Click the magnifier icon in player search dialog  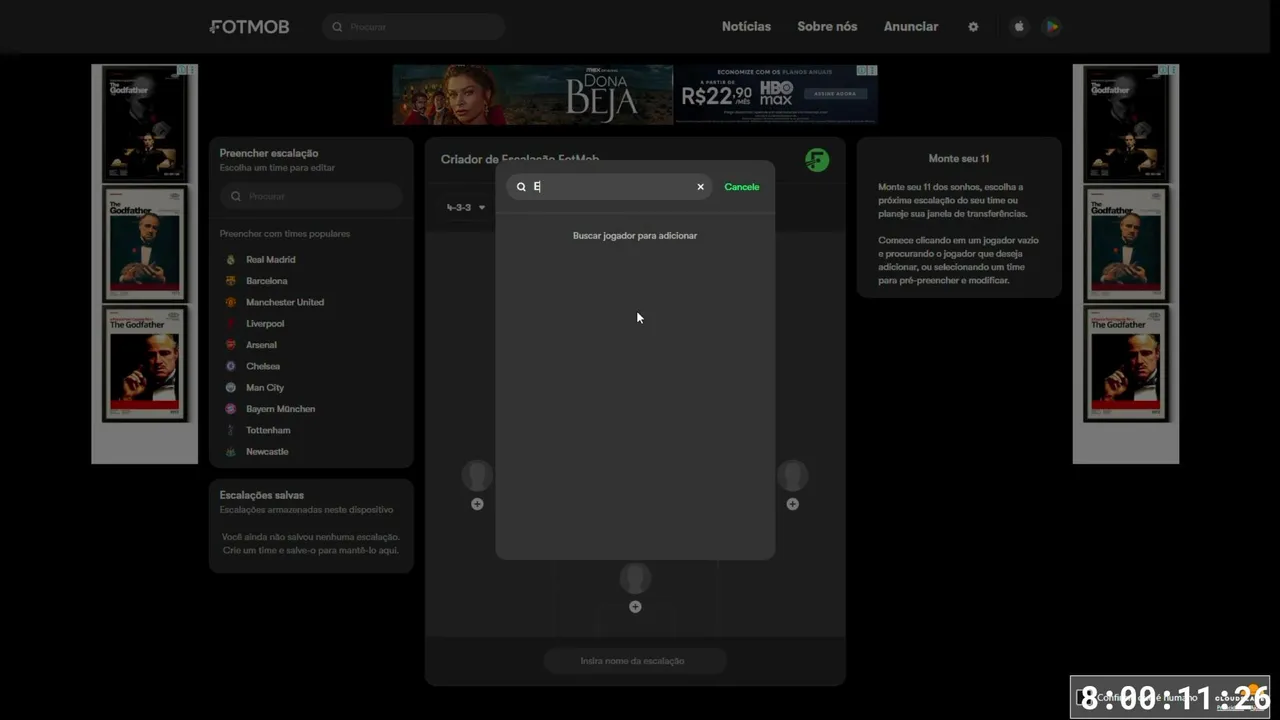pyautogui.click(x=521, y=187)
